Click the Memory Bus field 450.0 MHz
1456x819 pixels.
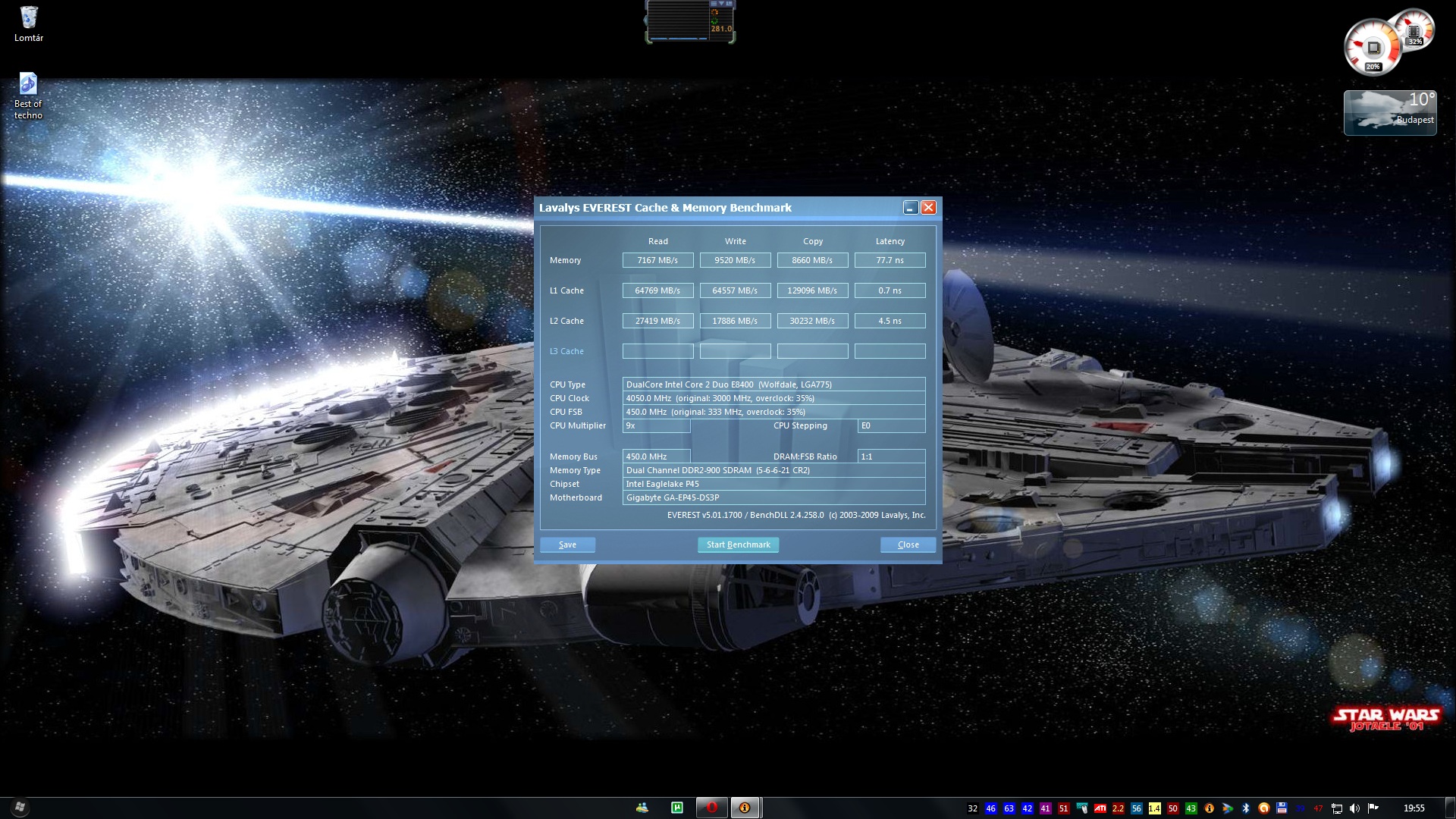tap(656, 457)
